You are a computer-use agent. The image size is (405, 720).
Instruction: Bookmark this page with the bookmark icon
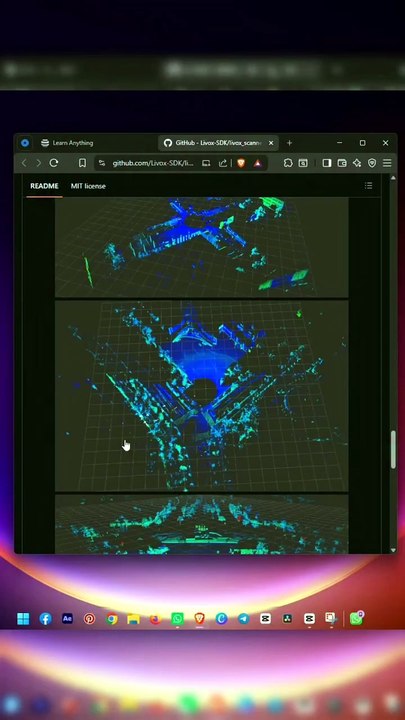pos(82,163)
